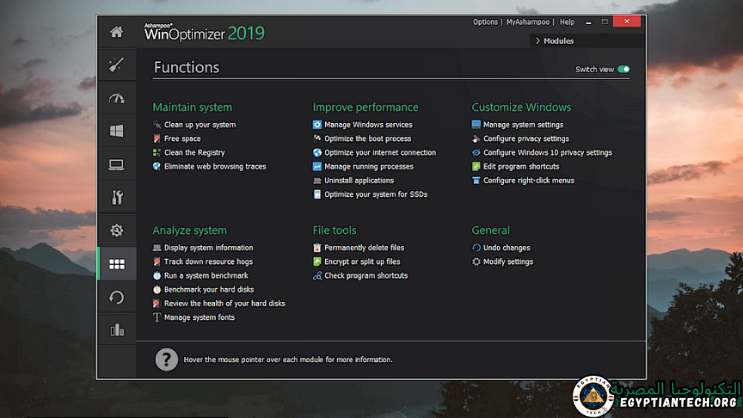Open Free space module
743x418 pixels.
point(177,139)
